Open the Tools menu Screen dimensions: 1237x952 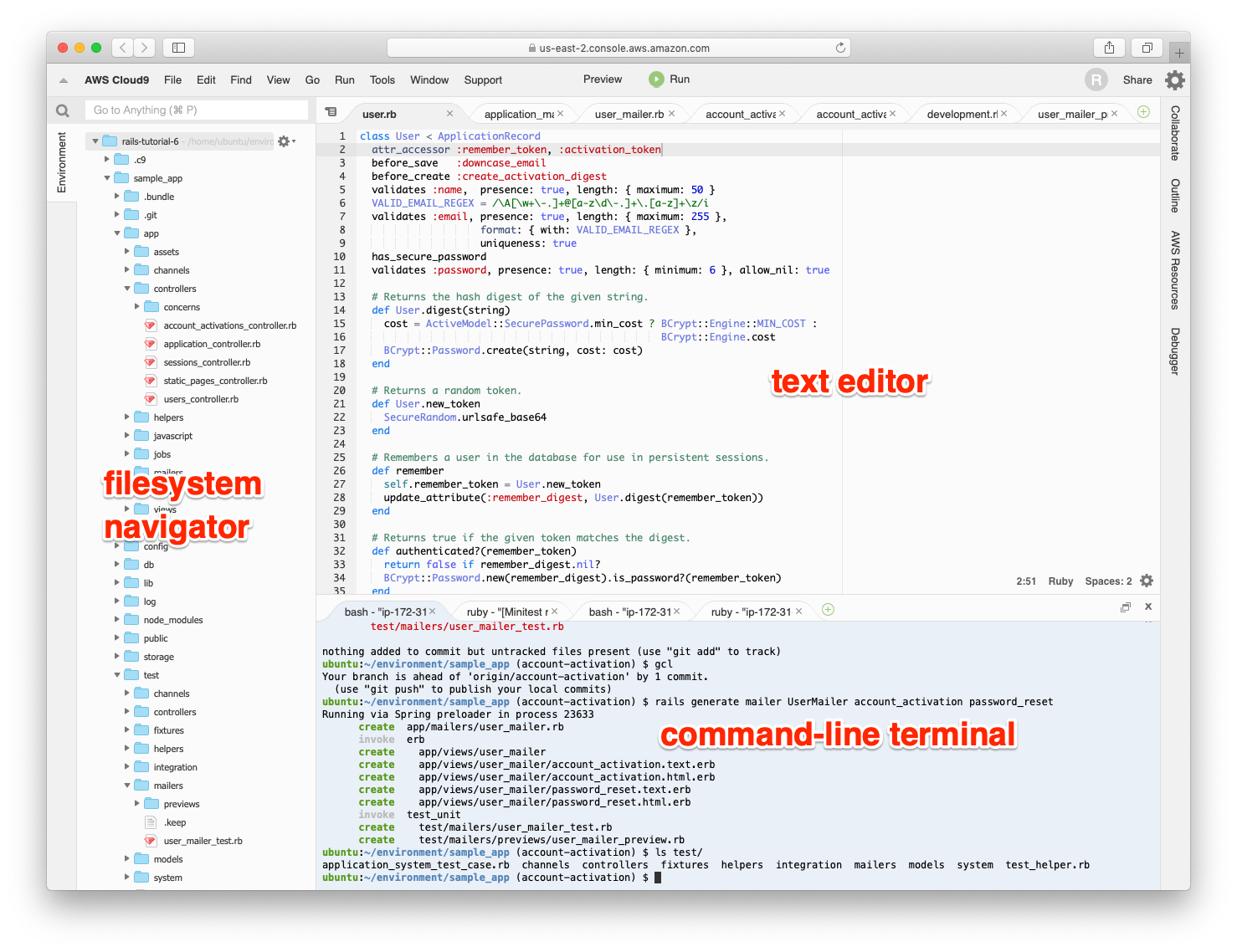[x=382, y=80]
